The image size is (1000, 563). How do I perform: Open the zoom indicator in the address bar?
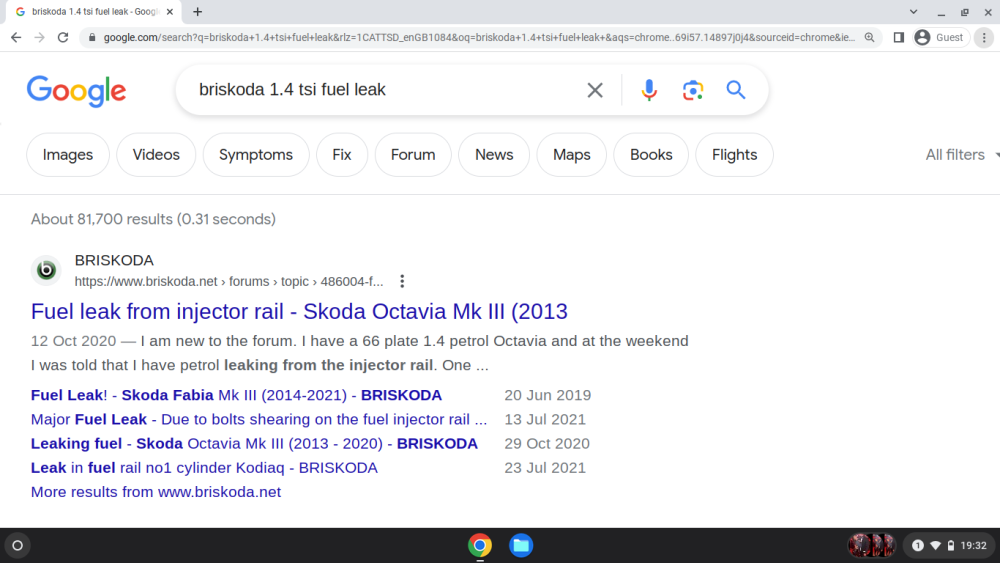click(x=869, y=38)
